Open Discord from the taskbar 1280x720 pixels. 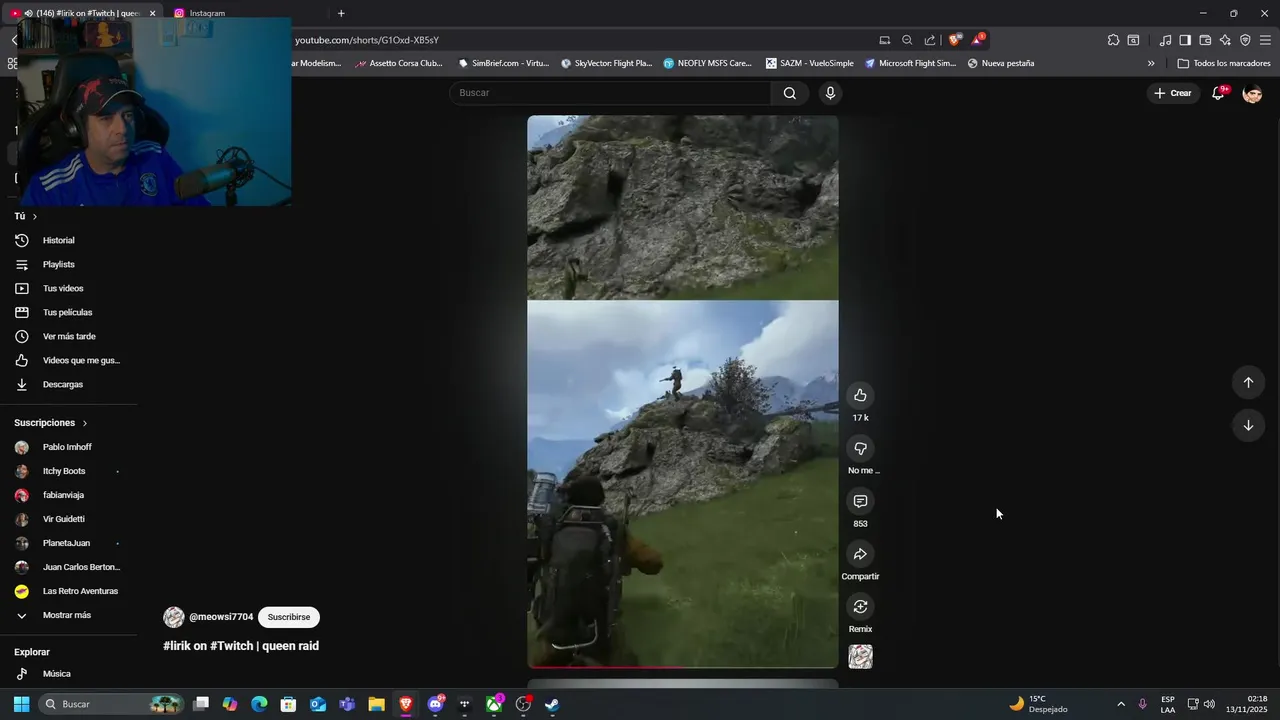tap(436, 705)
